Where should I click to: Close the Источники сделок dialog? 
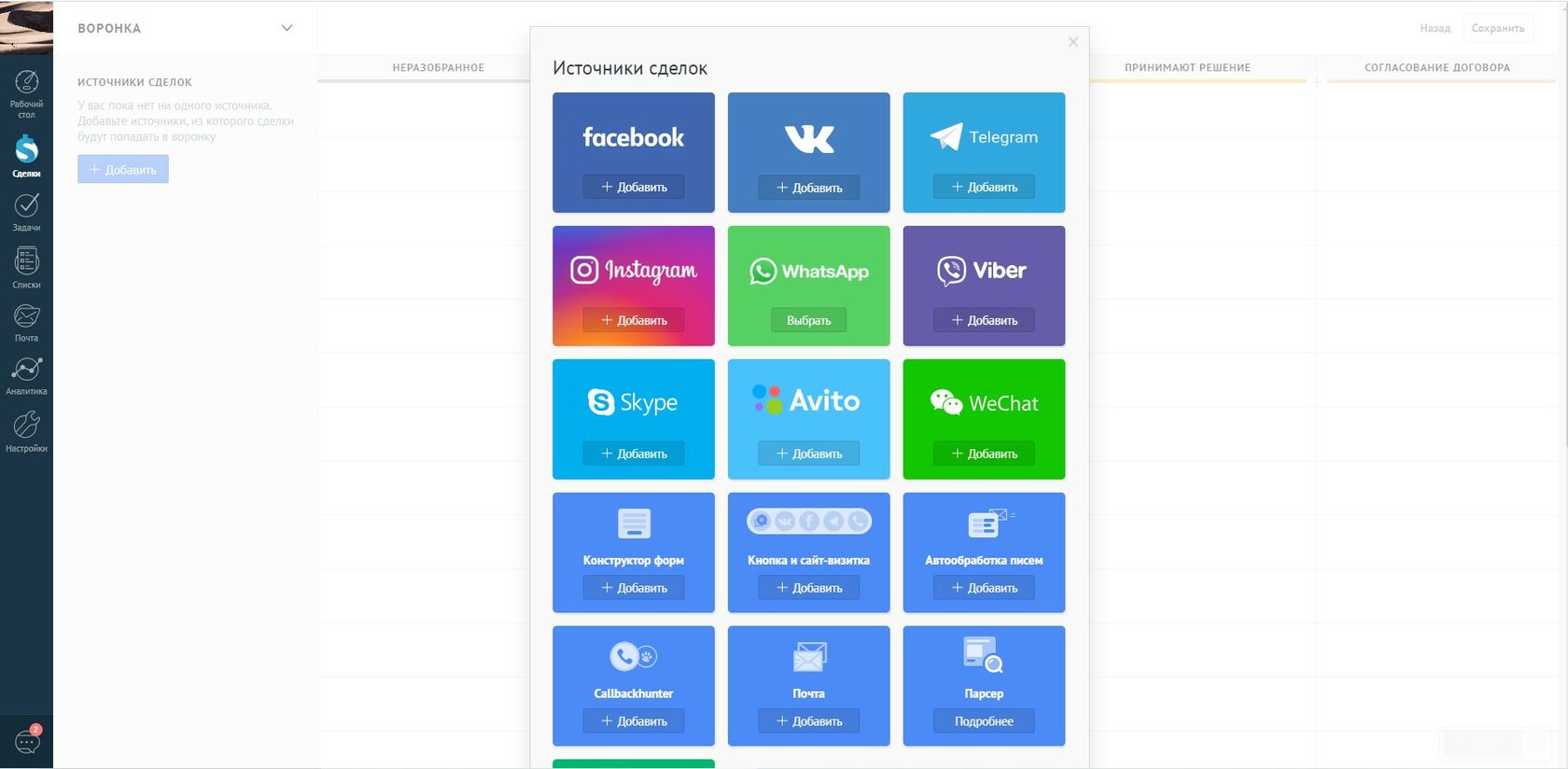1073,42
